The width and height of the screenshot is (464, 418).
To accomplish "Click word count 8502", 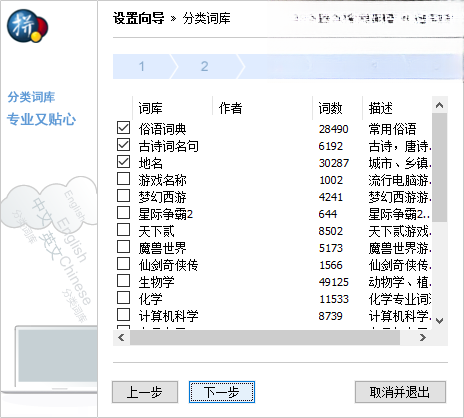I will click(x=330, y=231).
